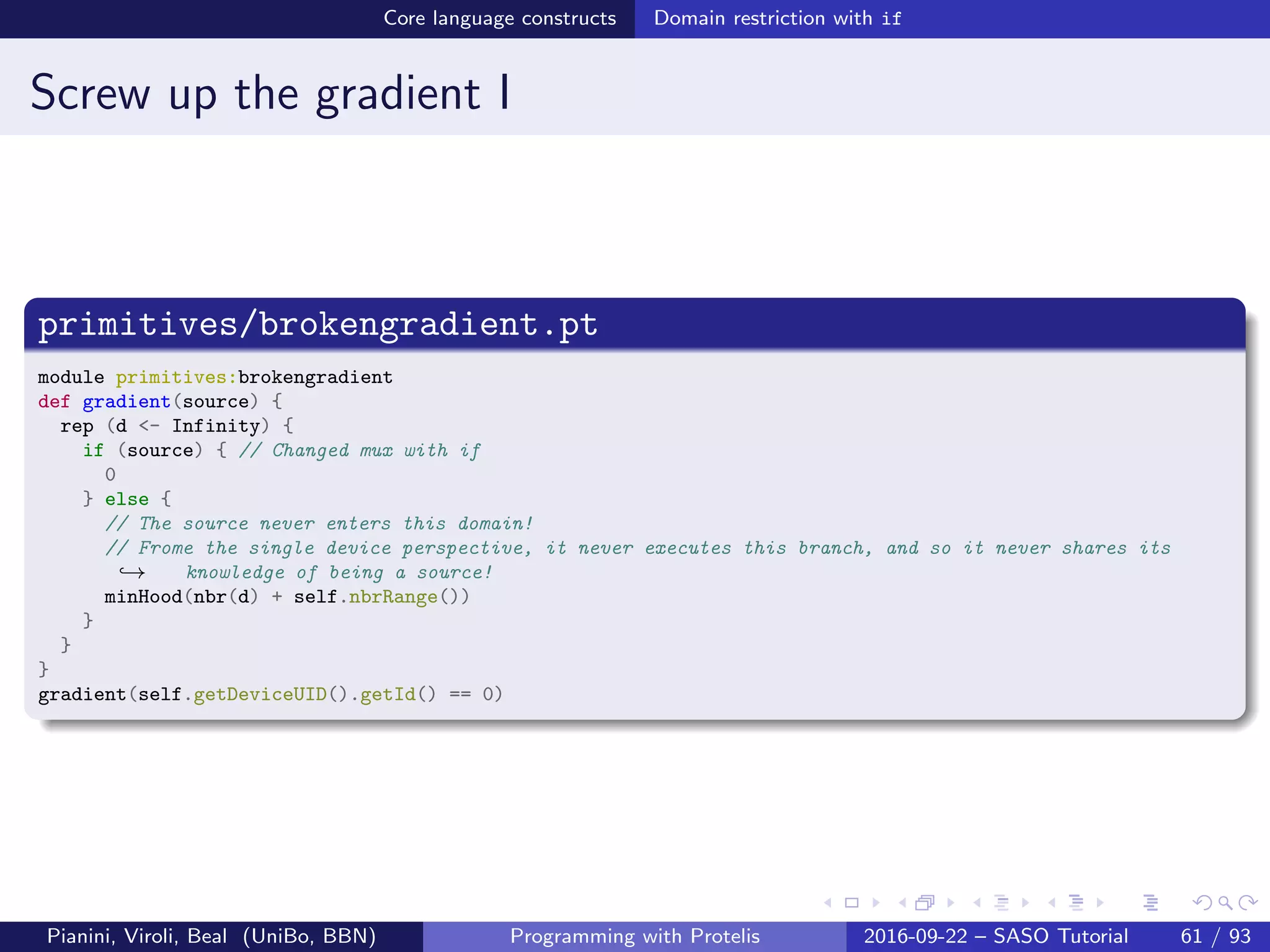Click the else keyword line
1270x952 pixels.
(127, 499)
